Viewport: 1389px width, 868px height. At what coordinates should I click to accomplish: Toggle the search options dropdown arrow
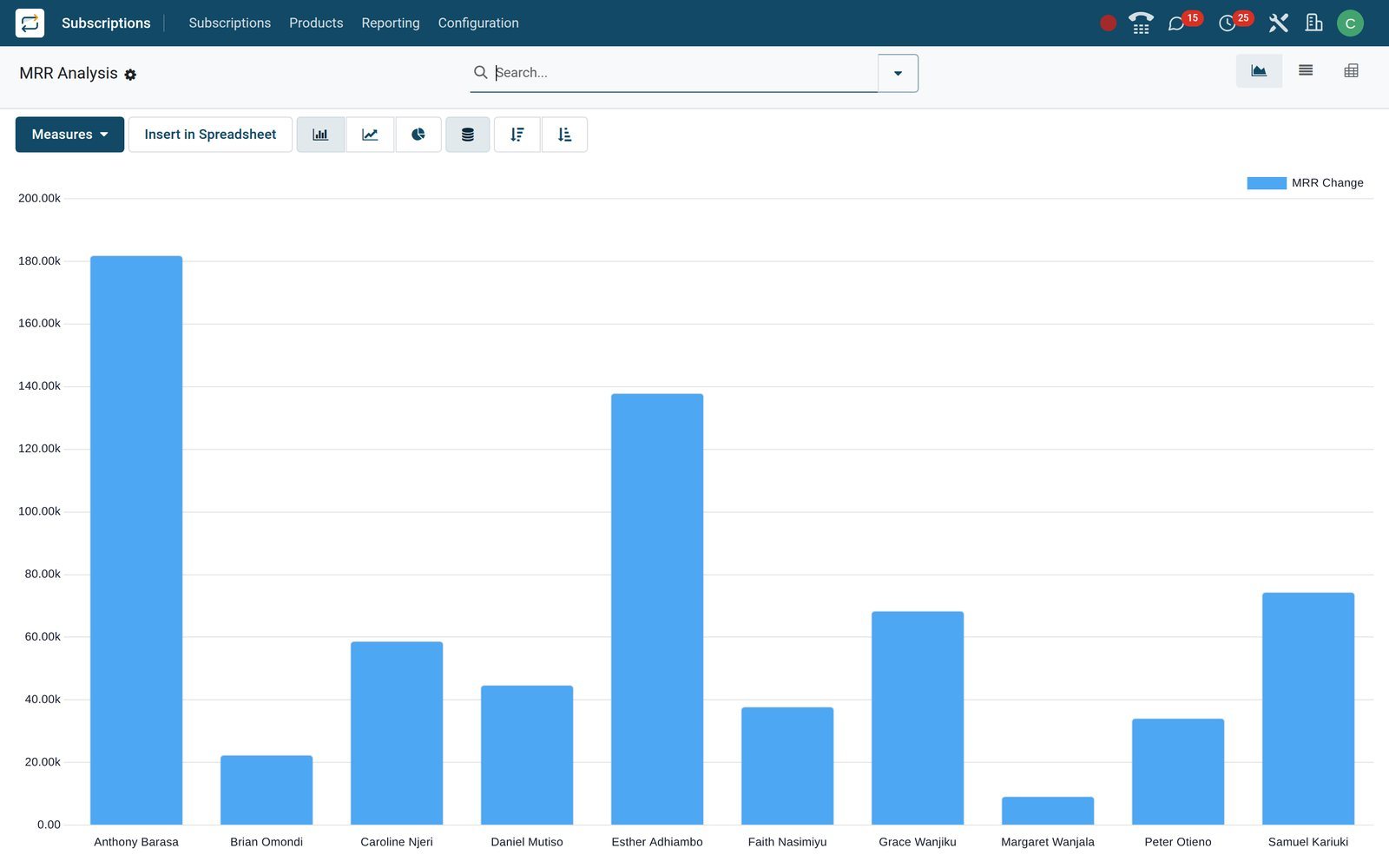pyautogui.click(x=898, y=73)
